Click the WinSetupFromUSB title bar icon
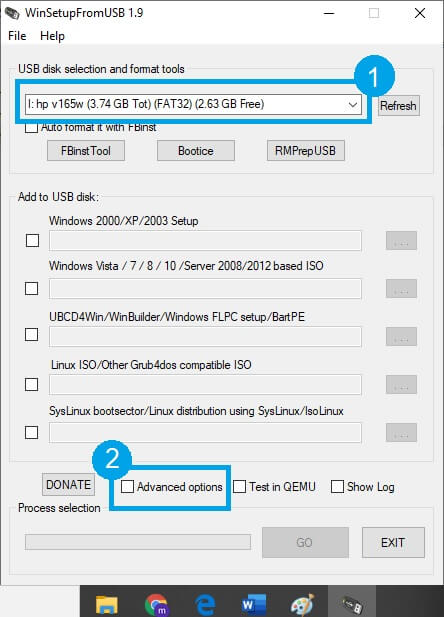 (12, 13)
